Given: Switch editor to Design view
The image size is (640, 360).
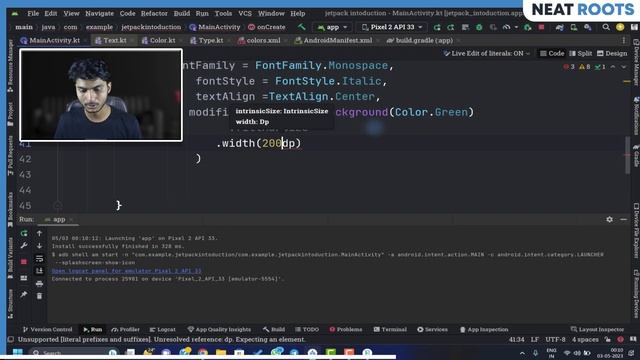Looking at the screenshot, I should pyautogui.click(x=612, y=53).
